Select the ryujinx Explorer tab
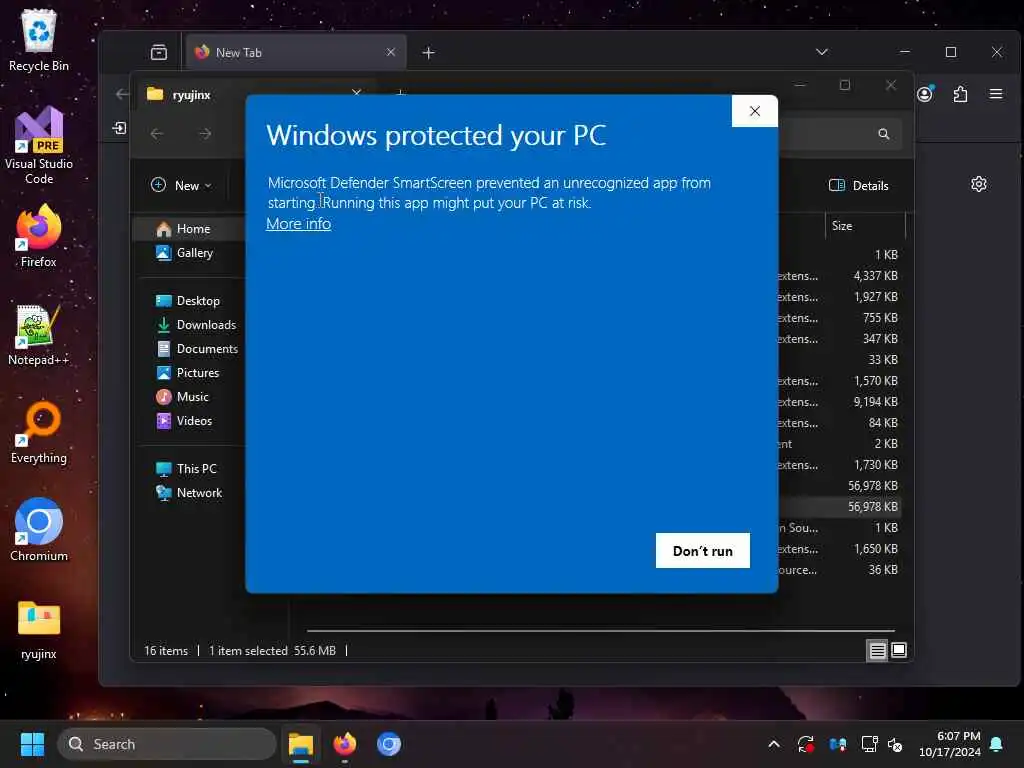This screenshot has width=1024, height=768. click(x=189, y=95)
